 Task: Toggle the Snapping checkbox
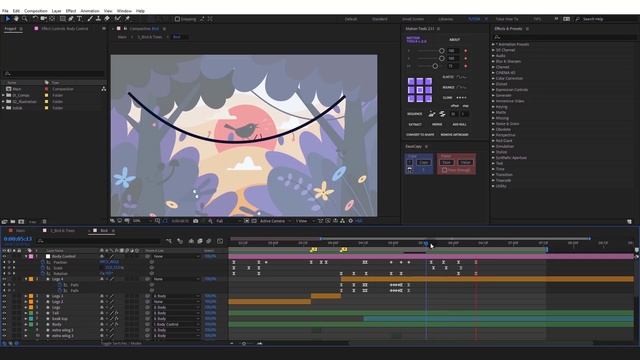[x=177, y=19]
